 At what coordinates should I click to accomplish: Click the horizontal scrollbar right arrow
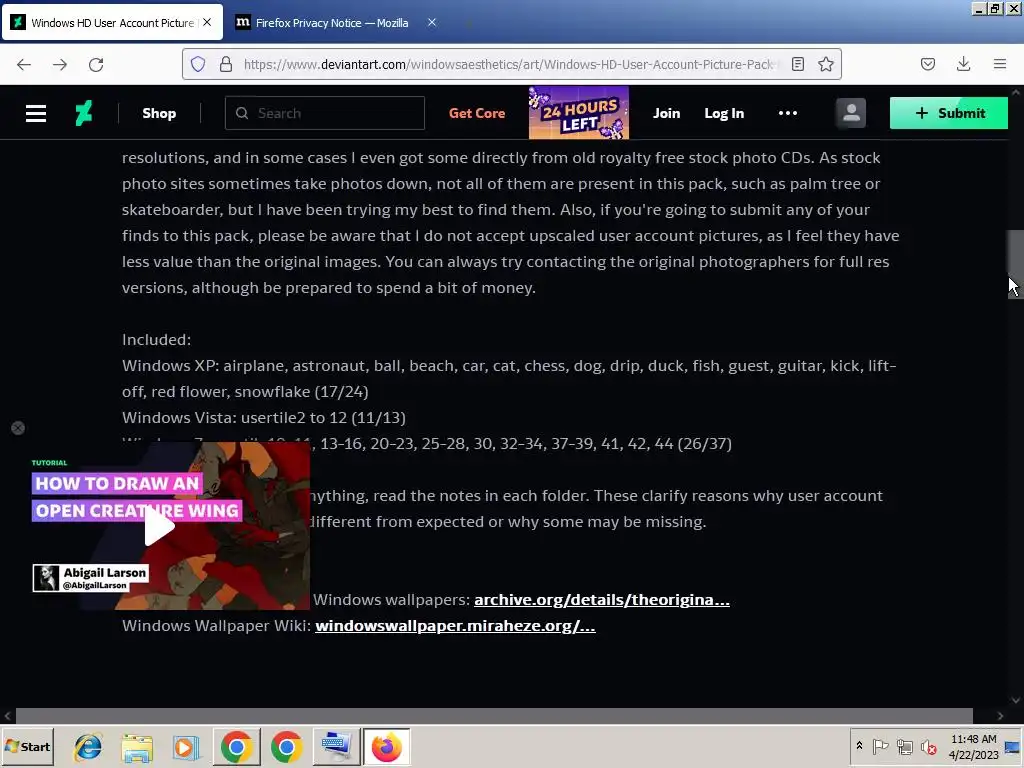pos(1000,716)
